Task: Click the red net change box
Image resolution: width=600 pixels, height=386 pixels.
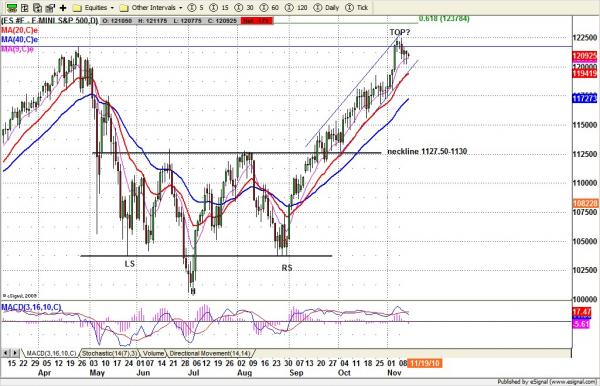Action: click(257, 21)
